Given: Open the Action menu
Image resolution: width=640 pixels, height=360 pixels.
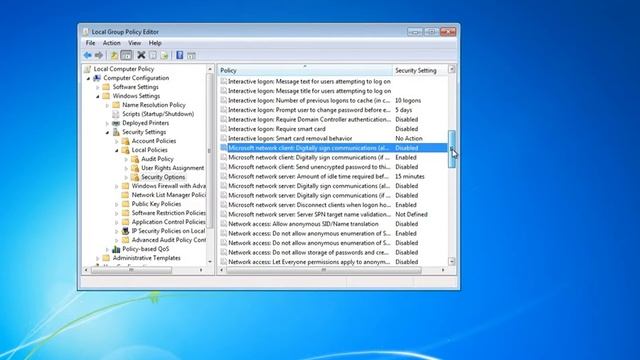Looking at the screenshot, I should tap(111, 43).
